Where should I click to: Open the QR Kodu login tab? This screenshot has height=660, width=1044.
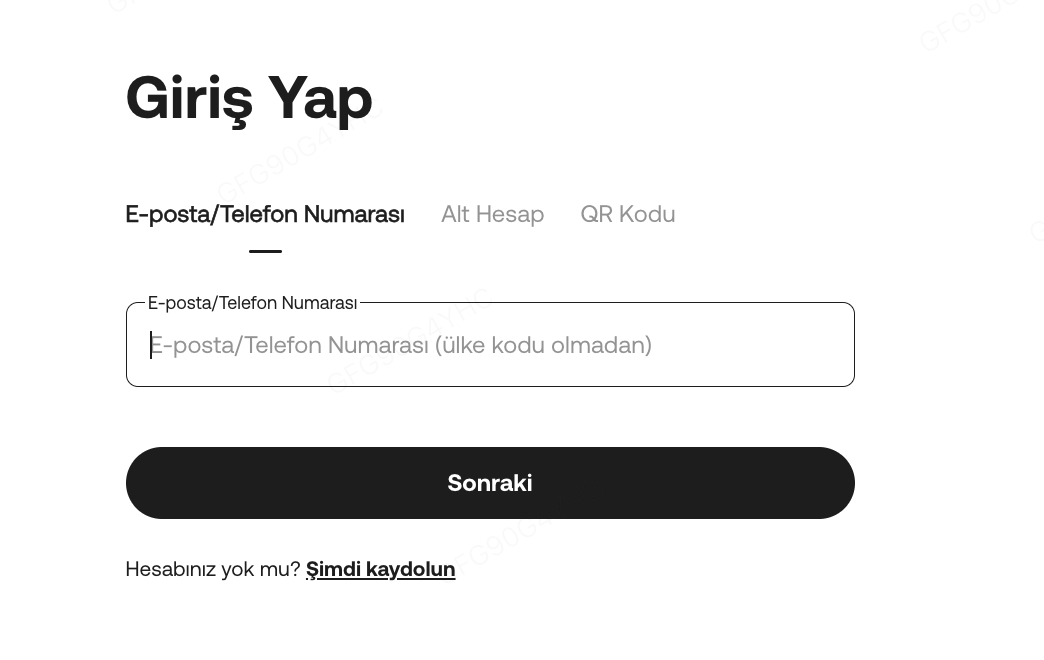pos(627,214)
